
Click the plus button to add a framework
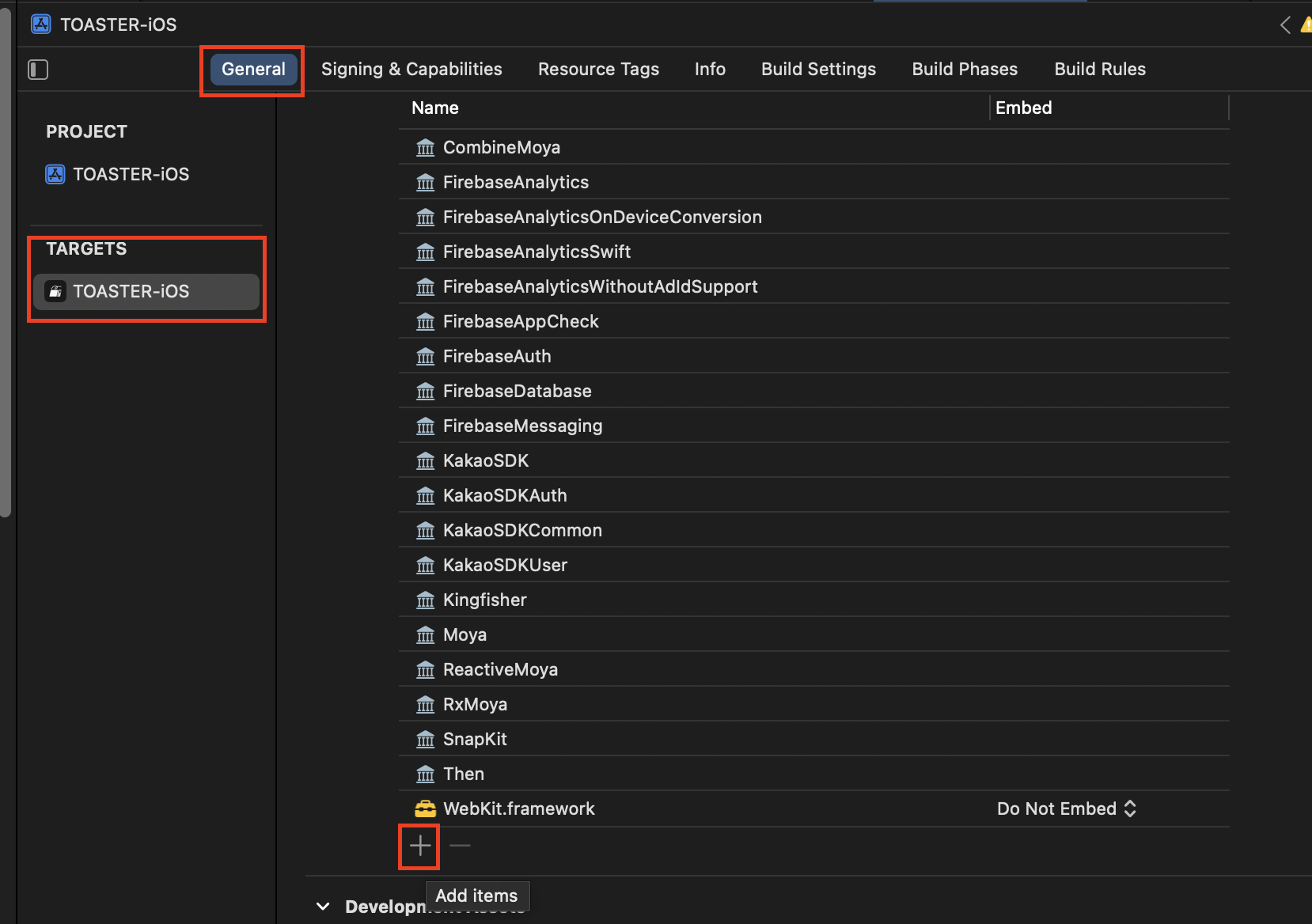[x=420, y=846]
